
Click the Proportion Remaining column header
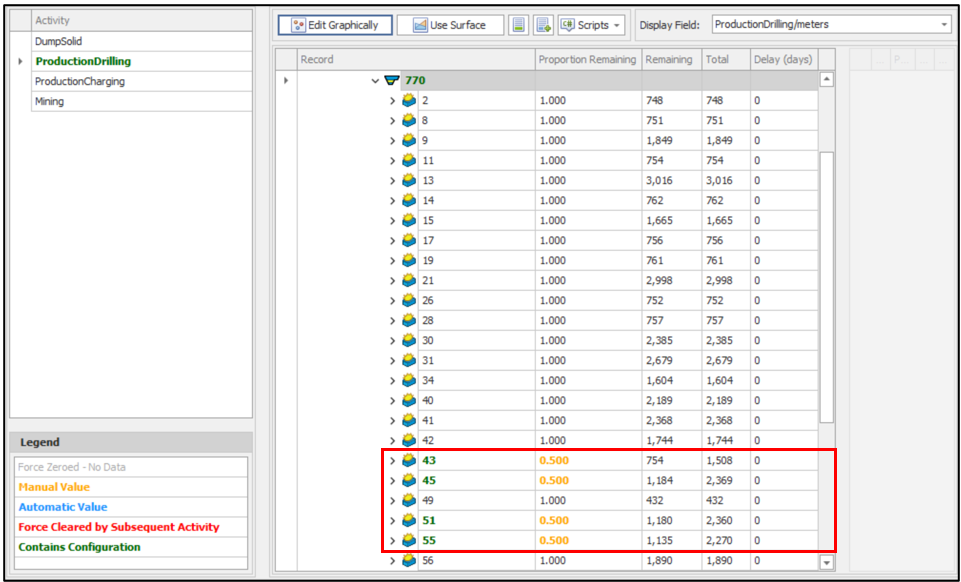tap(587, 60)
